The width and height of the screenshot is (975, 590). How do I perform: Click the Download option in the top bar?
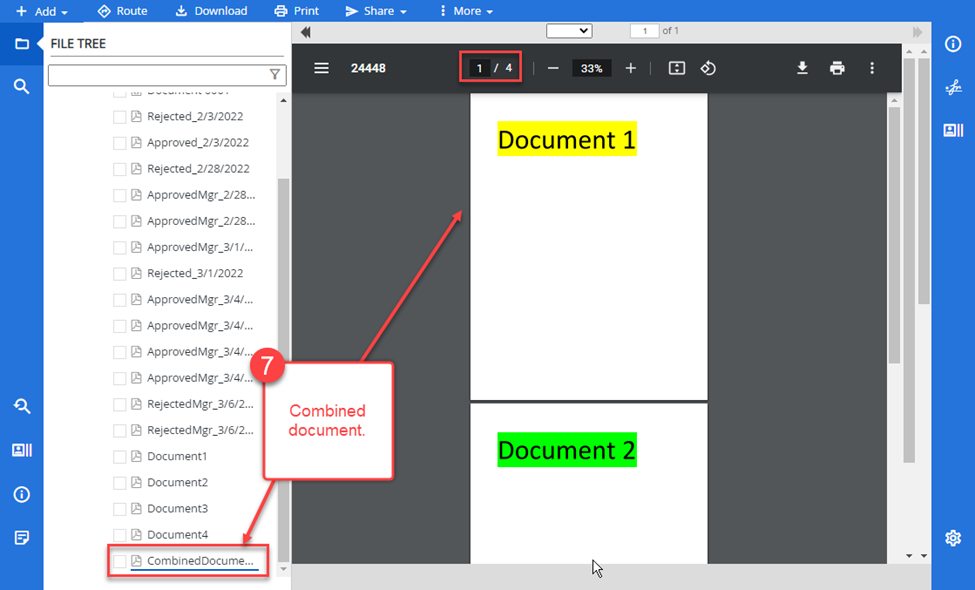point(211,11)
